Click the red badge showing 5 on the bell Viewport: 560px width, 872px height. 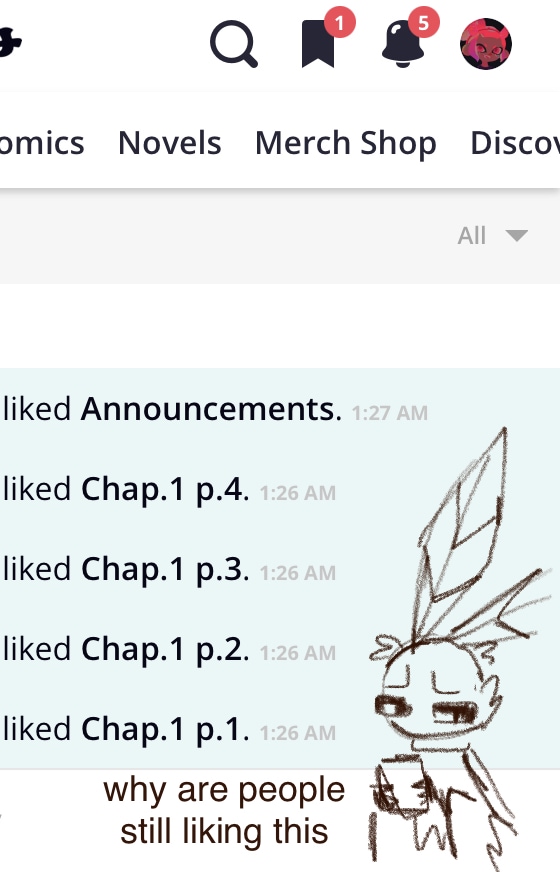point(424,23)
